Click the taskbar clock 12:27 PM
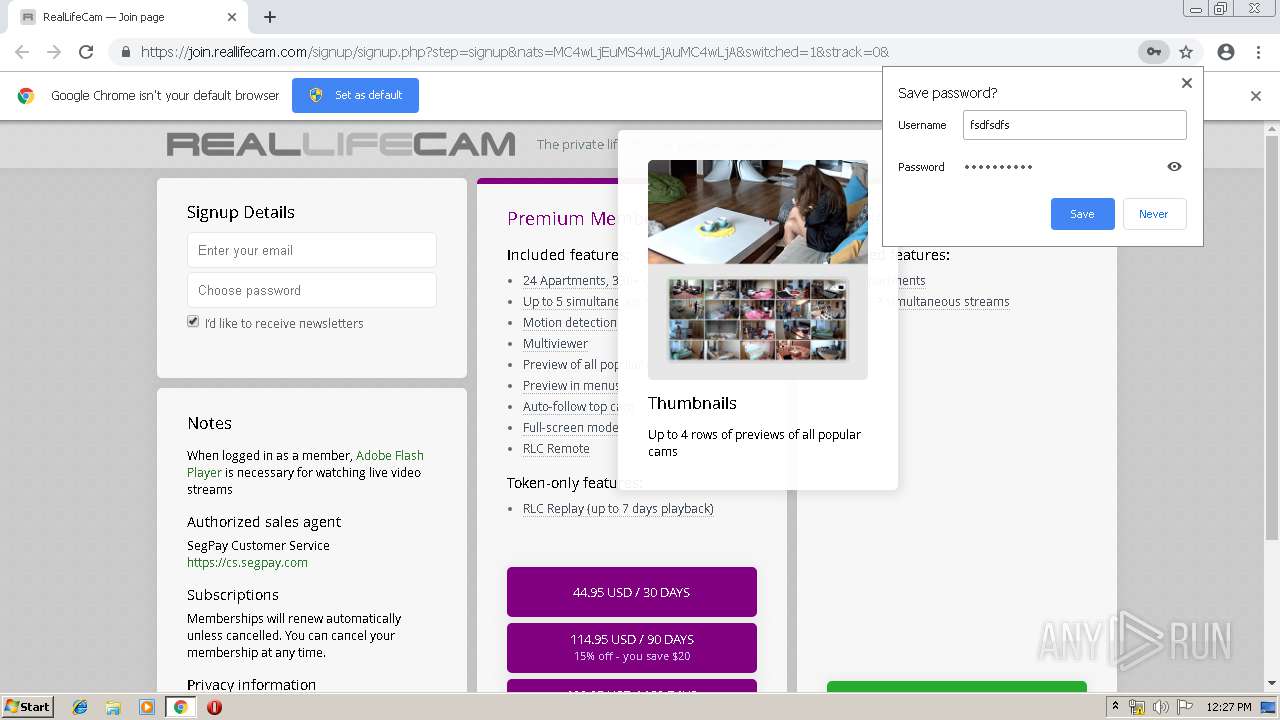1280x720 pixels. point(1229,707)
